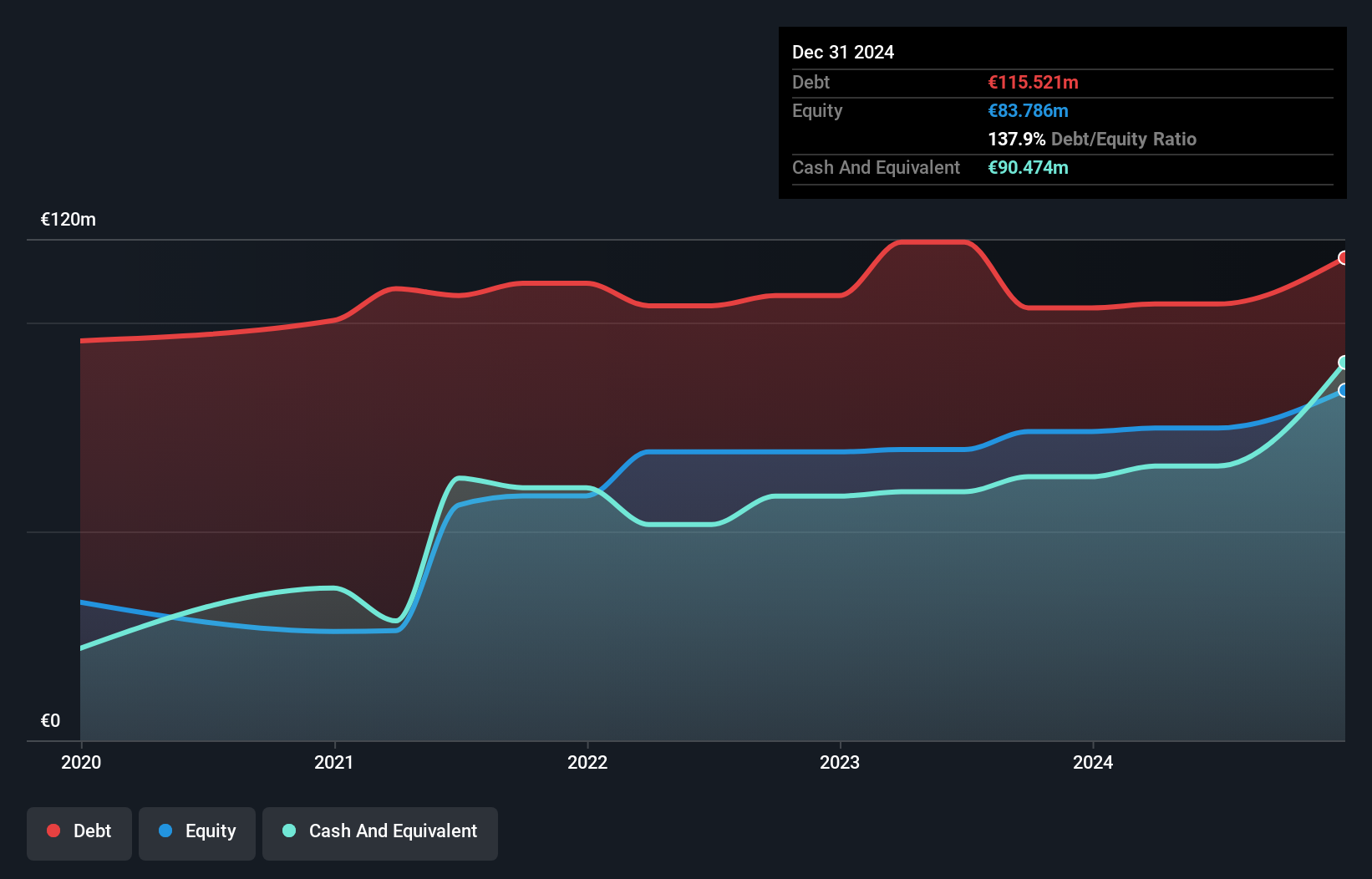Click the €0 y-axis label
This screenshot has height=879, width=1372.
(x=50, y=720)
